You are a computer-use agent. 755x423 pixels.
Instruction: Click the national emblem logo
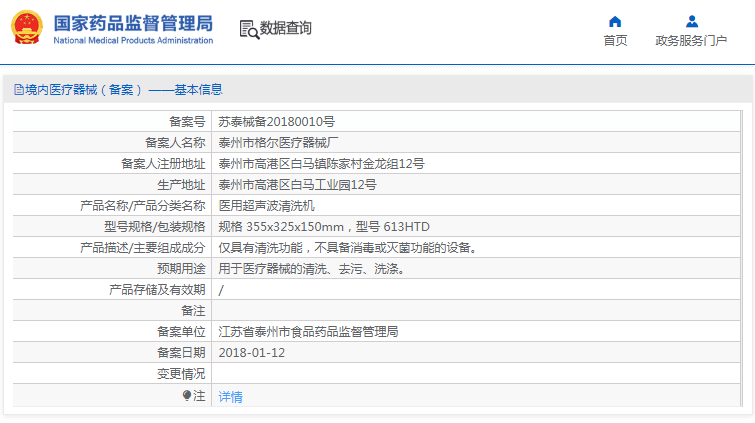tap(26, 27)
